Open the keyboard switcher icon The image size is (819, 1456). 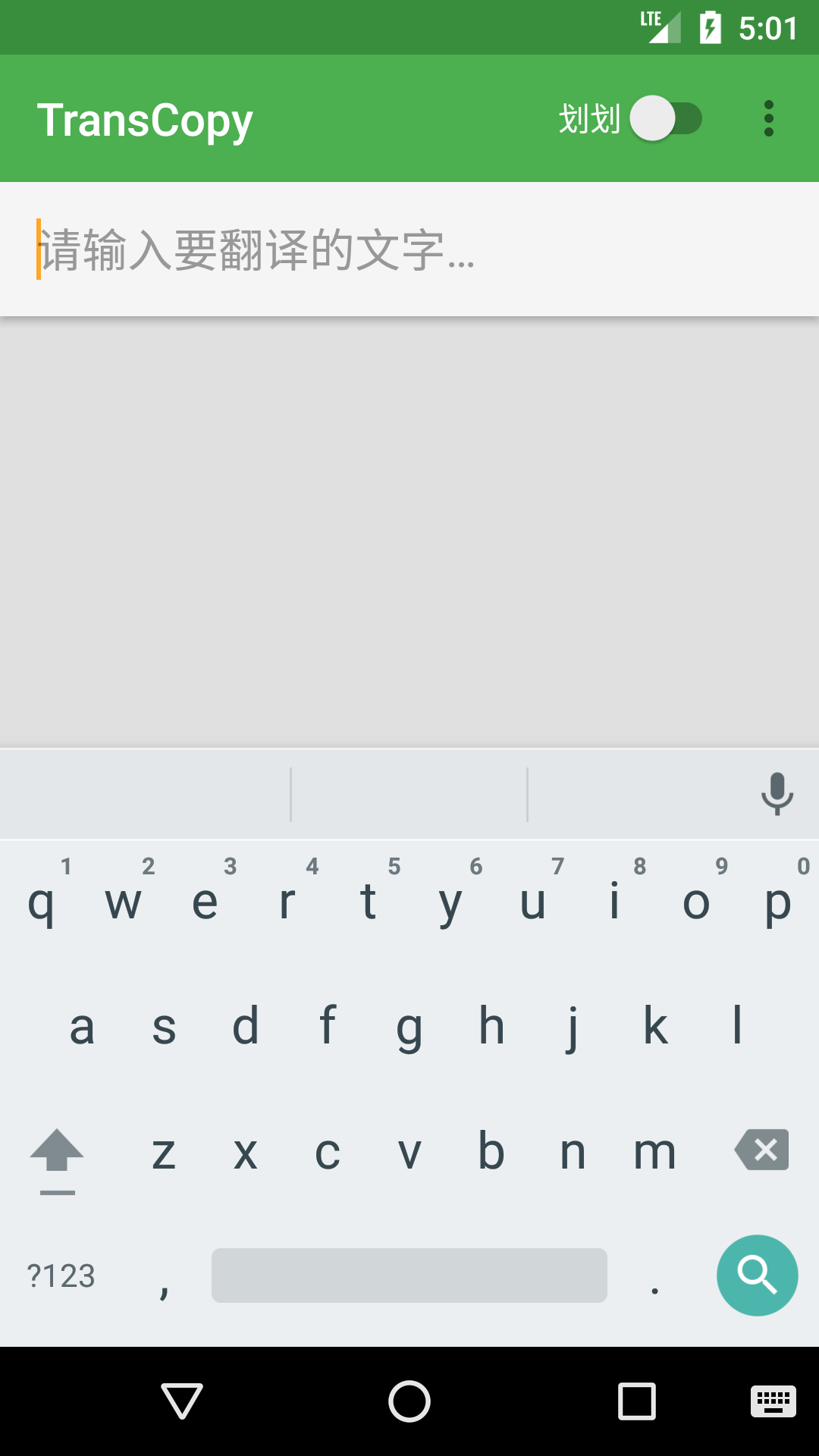click(x=773, y=1401)
